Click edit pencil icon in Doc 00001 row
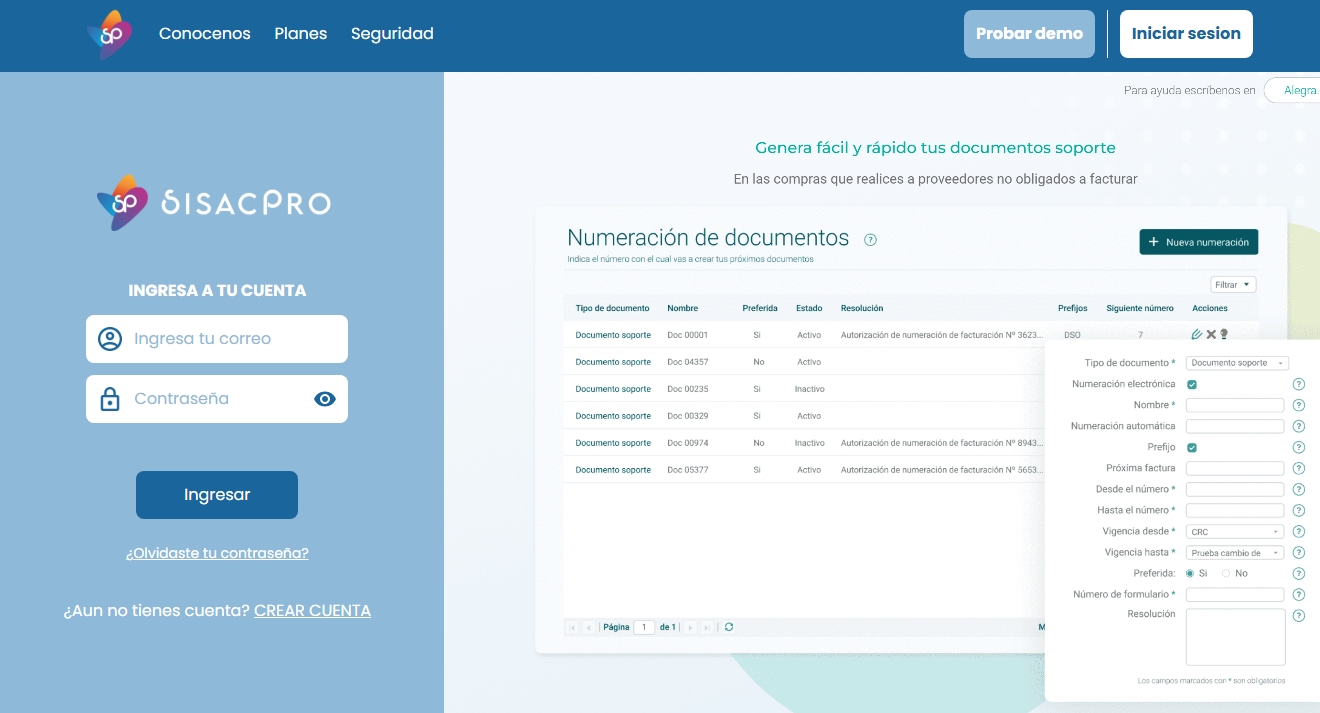The image size is (1320, 713). click(1197, 334)
